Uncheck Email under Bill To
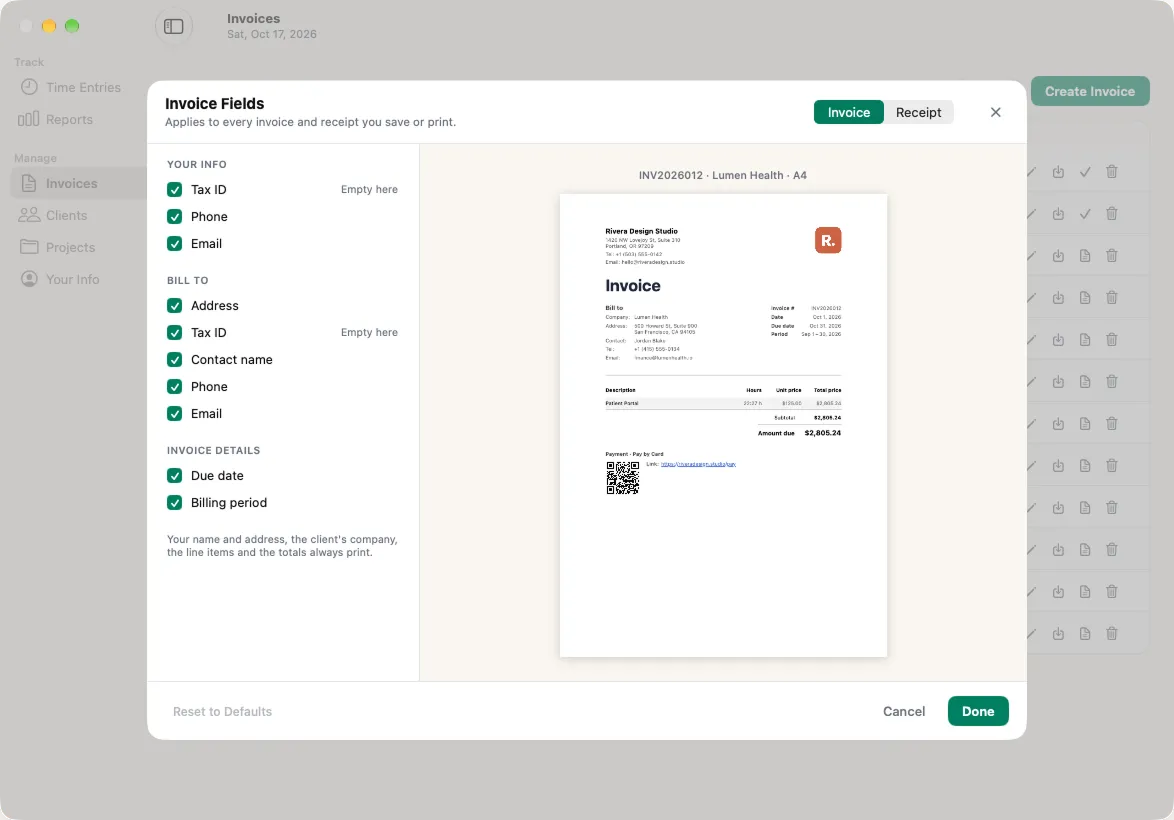Image resolution: width=1174 pixels, height=820 pixels. pos(174,413)
